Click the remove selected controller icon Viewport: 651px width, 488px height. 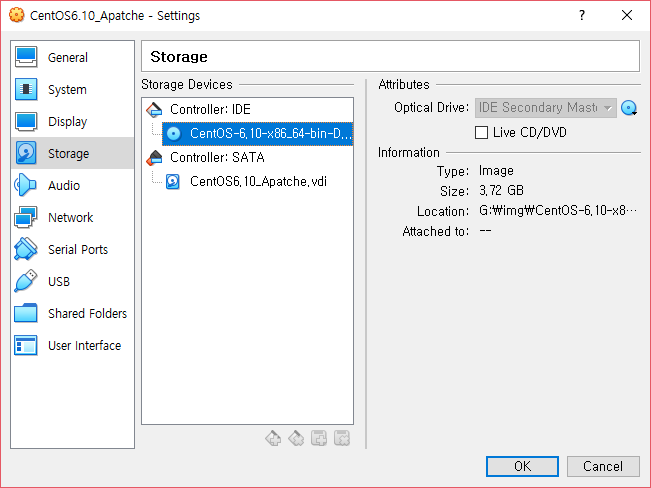tap(296, 438)
